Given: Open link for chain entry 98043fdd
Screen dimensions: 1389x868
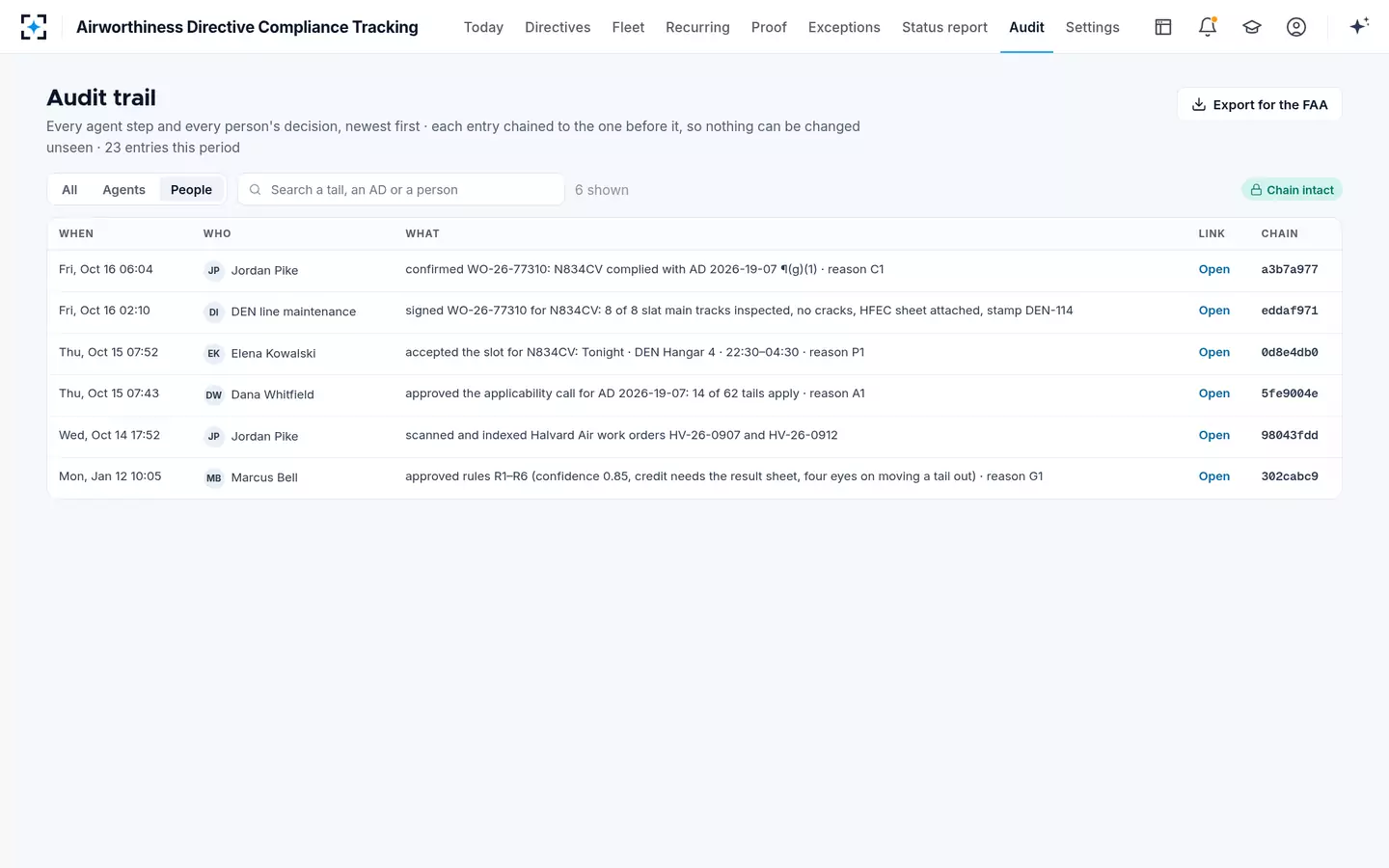Looking at the screenshot, I should pyautogui.click(x=1214, y=436).
